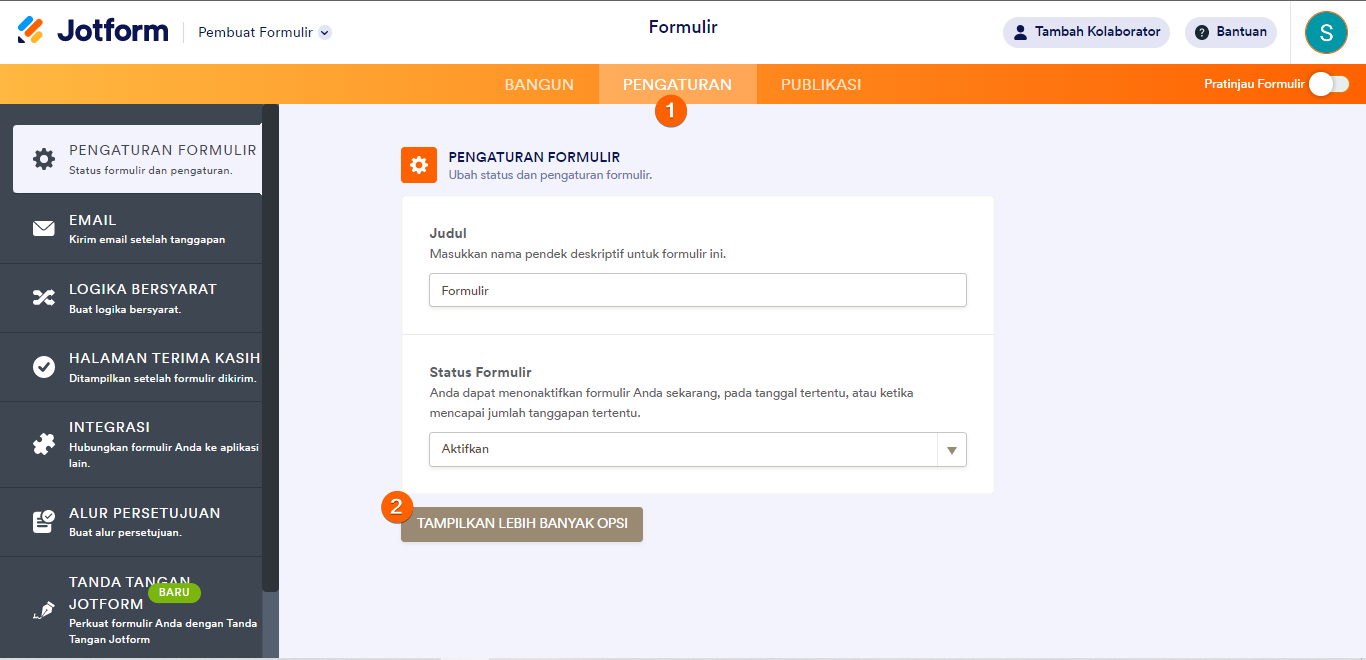Open the Status Formulir dropdown
This screenshot has width=1366, height=660.
point(697,450)
